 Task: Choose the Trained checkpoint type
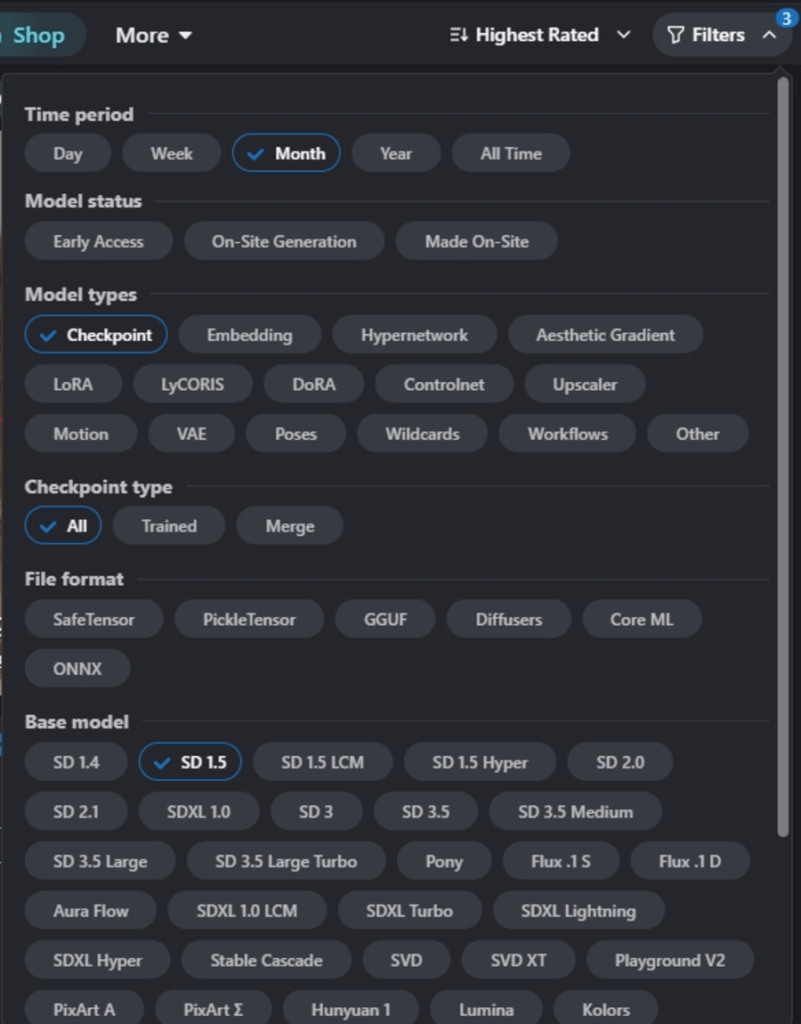click(169, 526)
